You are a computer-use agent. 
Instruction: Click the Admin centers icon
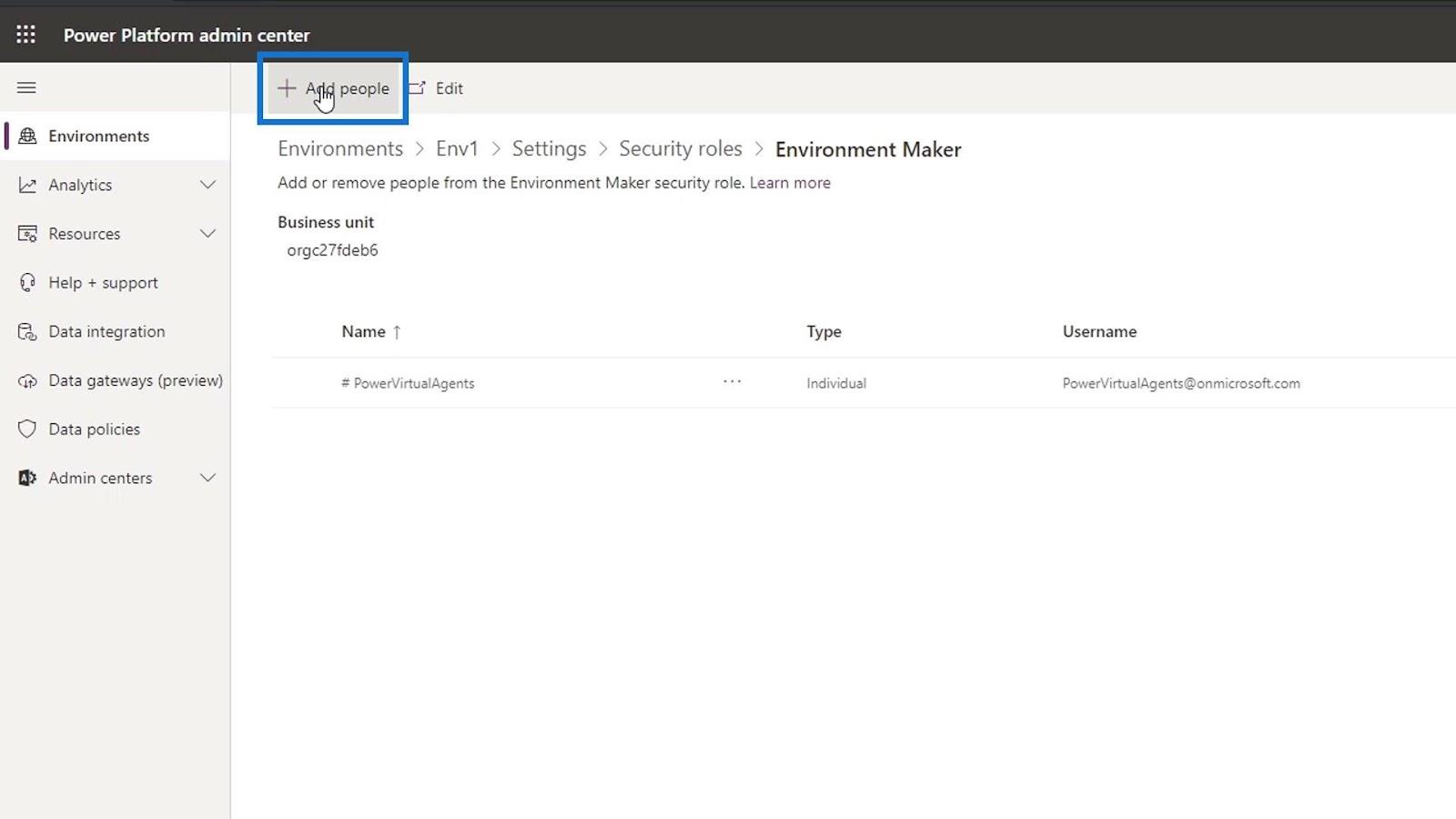pos(27,478)
